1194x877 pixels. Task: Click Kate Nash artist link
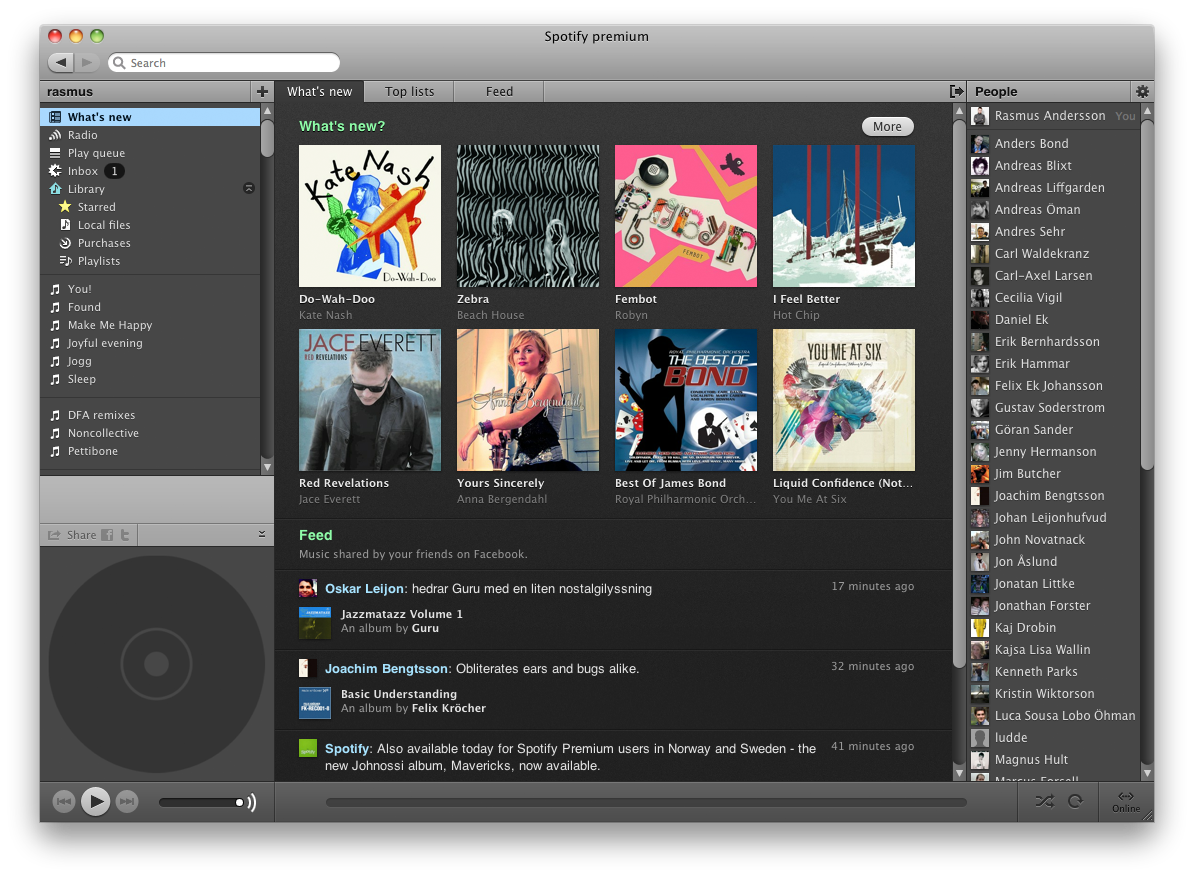point(325,315)
